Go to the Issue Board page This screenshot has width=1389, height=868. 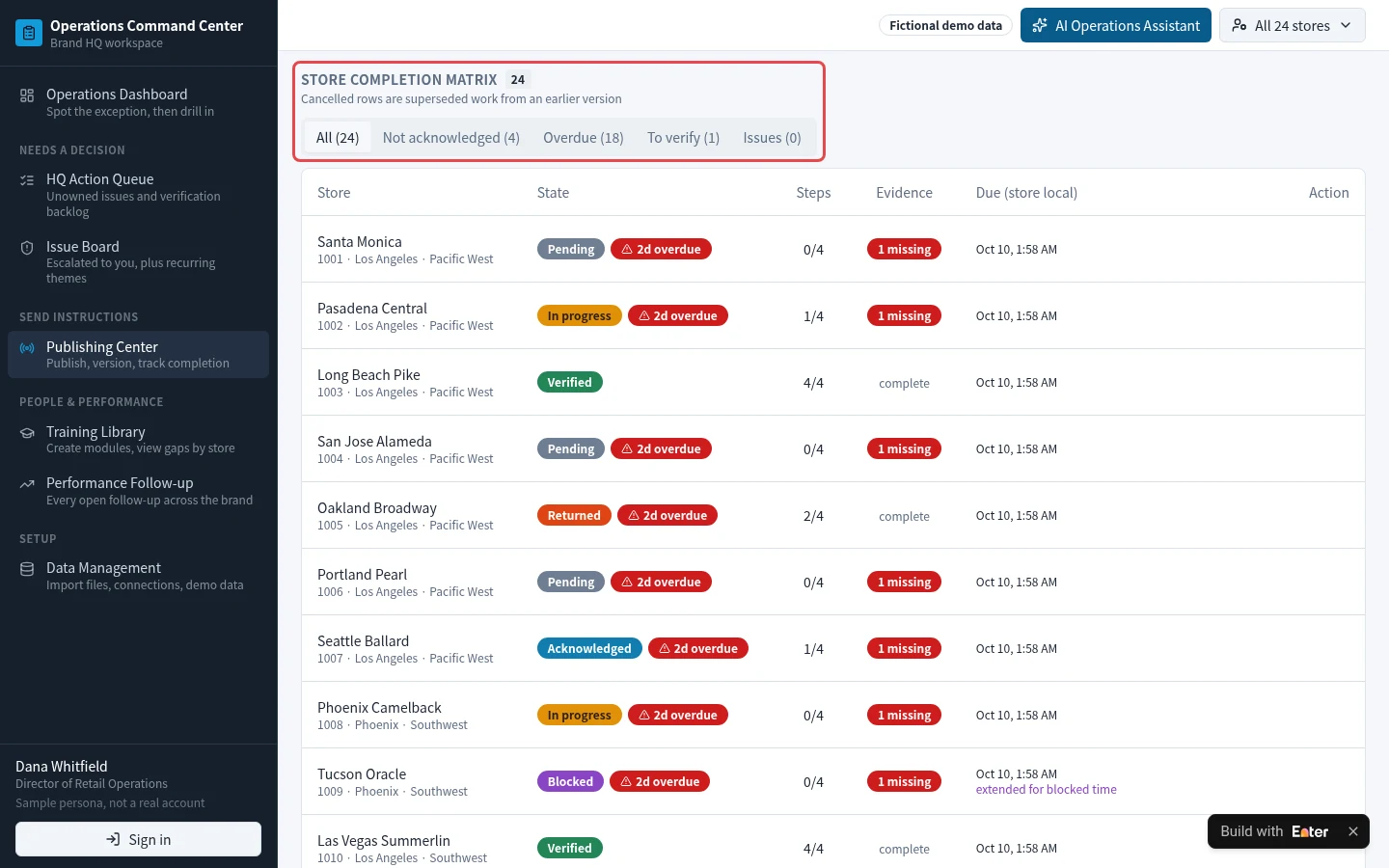138,261
